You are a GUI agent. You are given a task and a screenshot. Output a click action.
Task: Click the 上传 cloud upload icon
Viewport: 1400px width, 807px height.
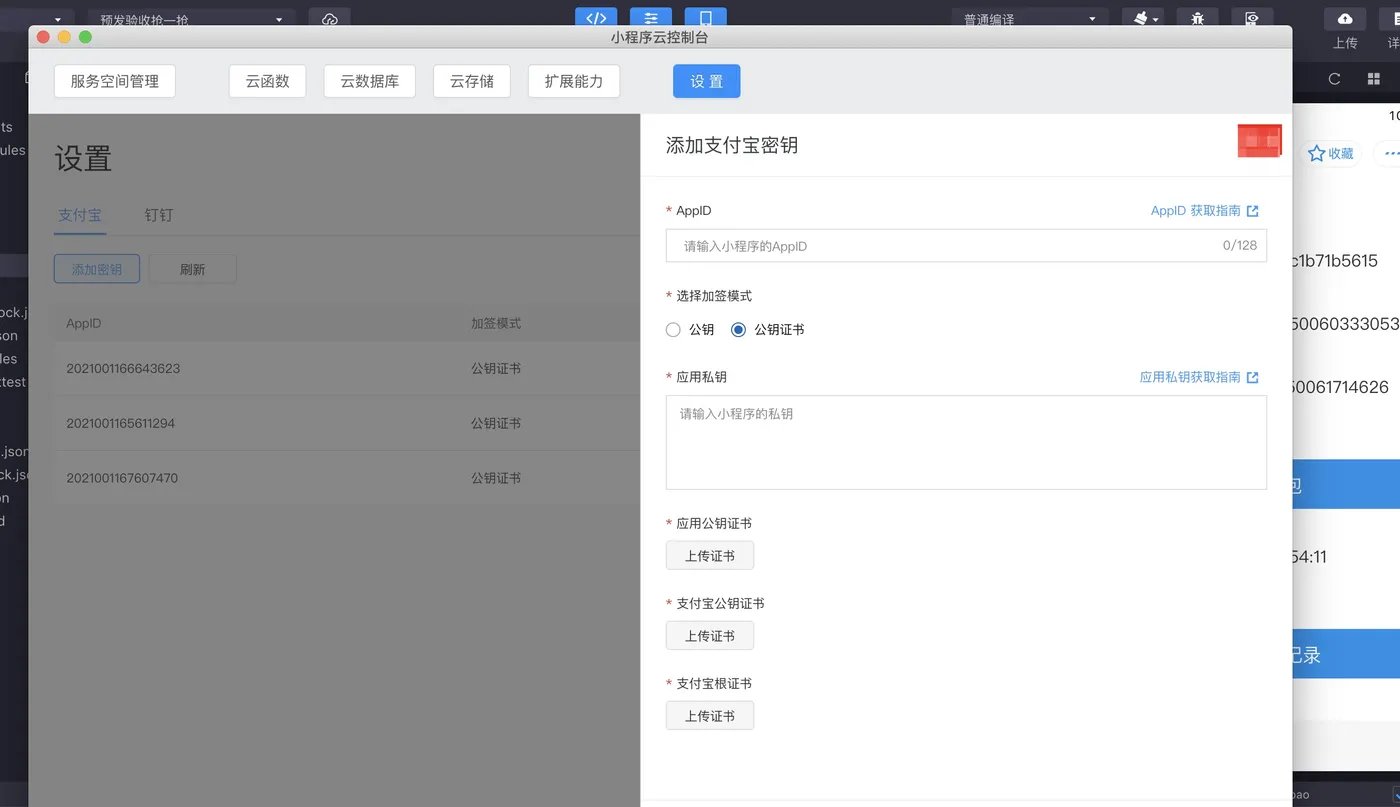[x=1345, y=19]
